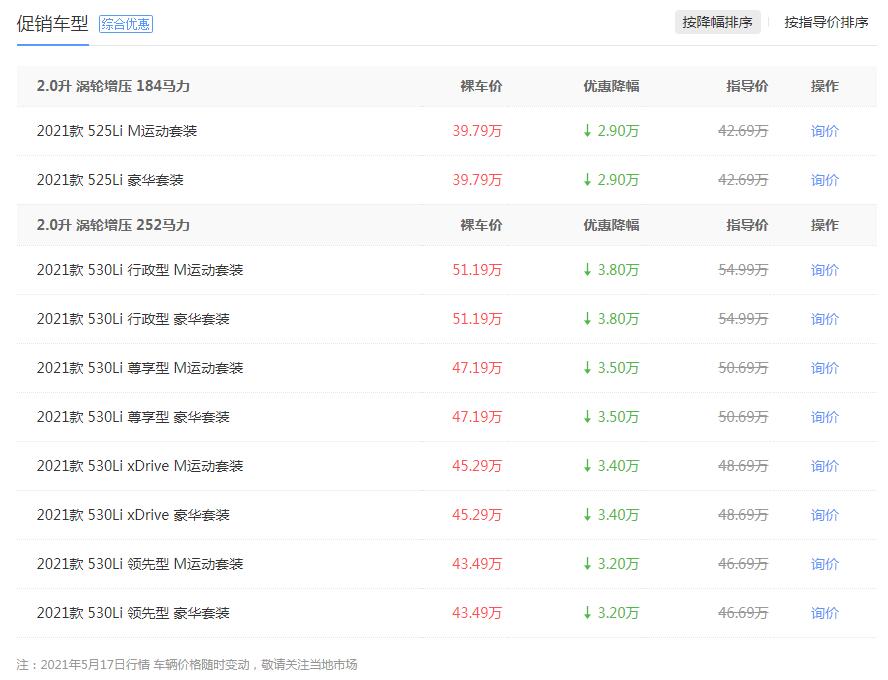Select 询价 for 530Li 领先型 M运动套装

[825, 564]
